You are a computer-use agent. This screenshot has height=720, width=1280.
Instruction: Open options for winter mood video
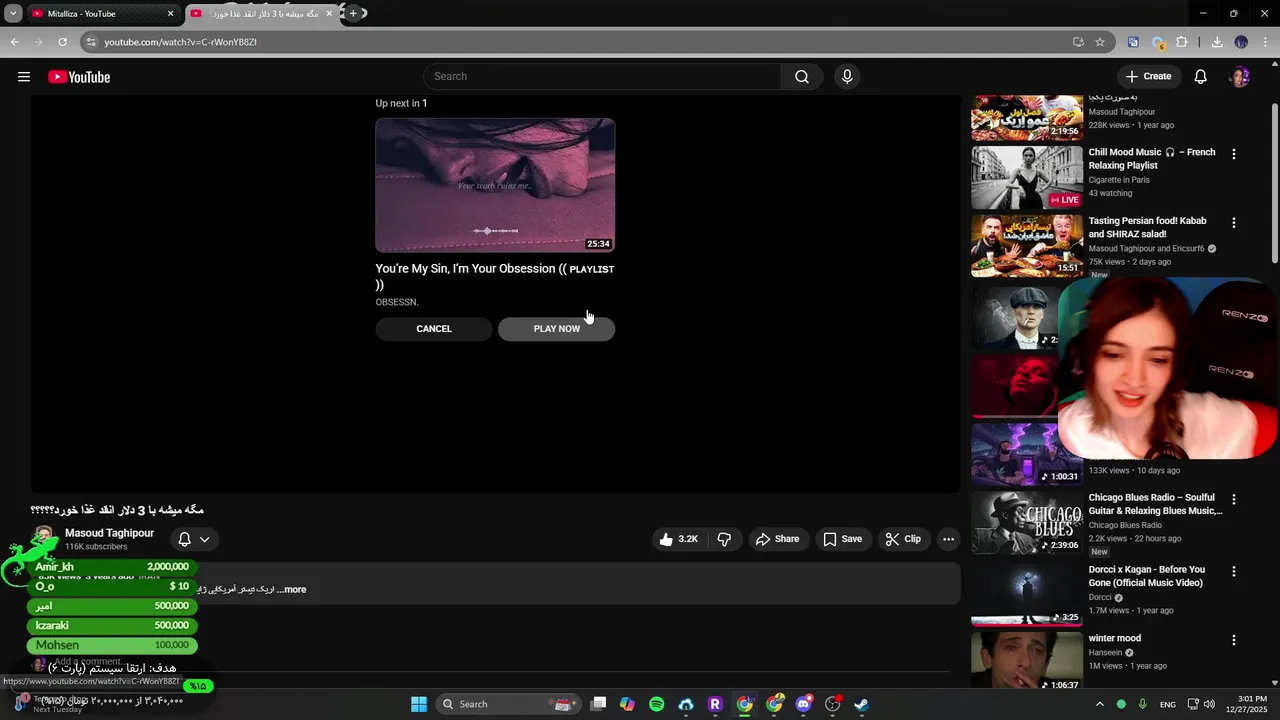[1233, 640]
